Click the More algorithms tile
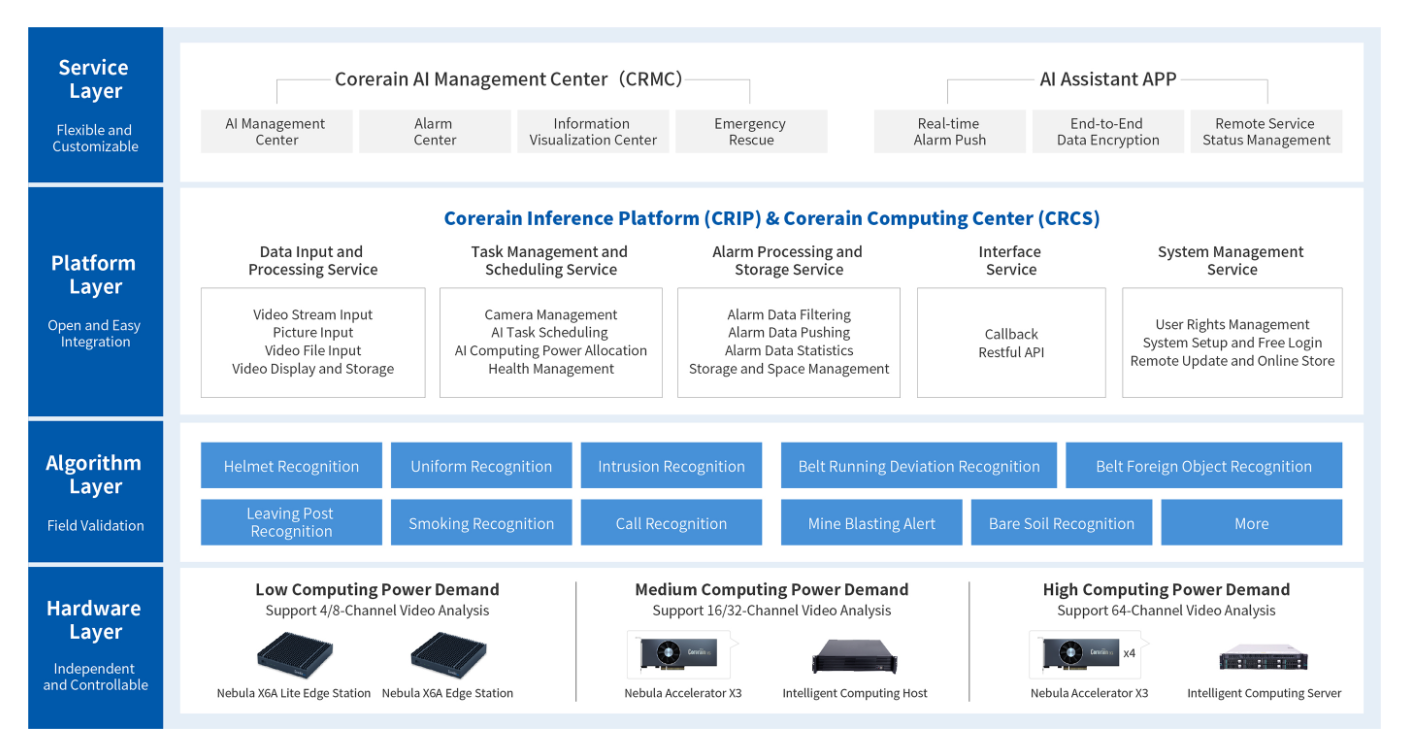 1252,523
